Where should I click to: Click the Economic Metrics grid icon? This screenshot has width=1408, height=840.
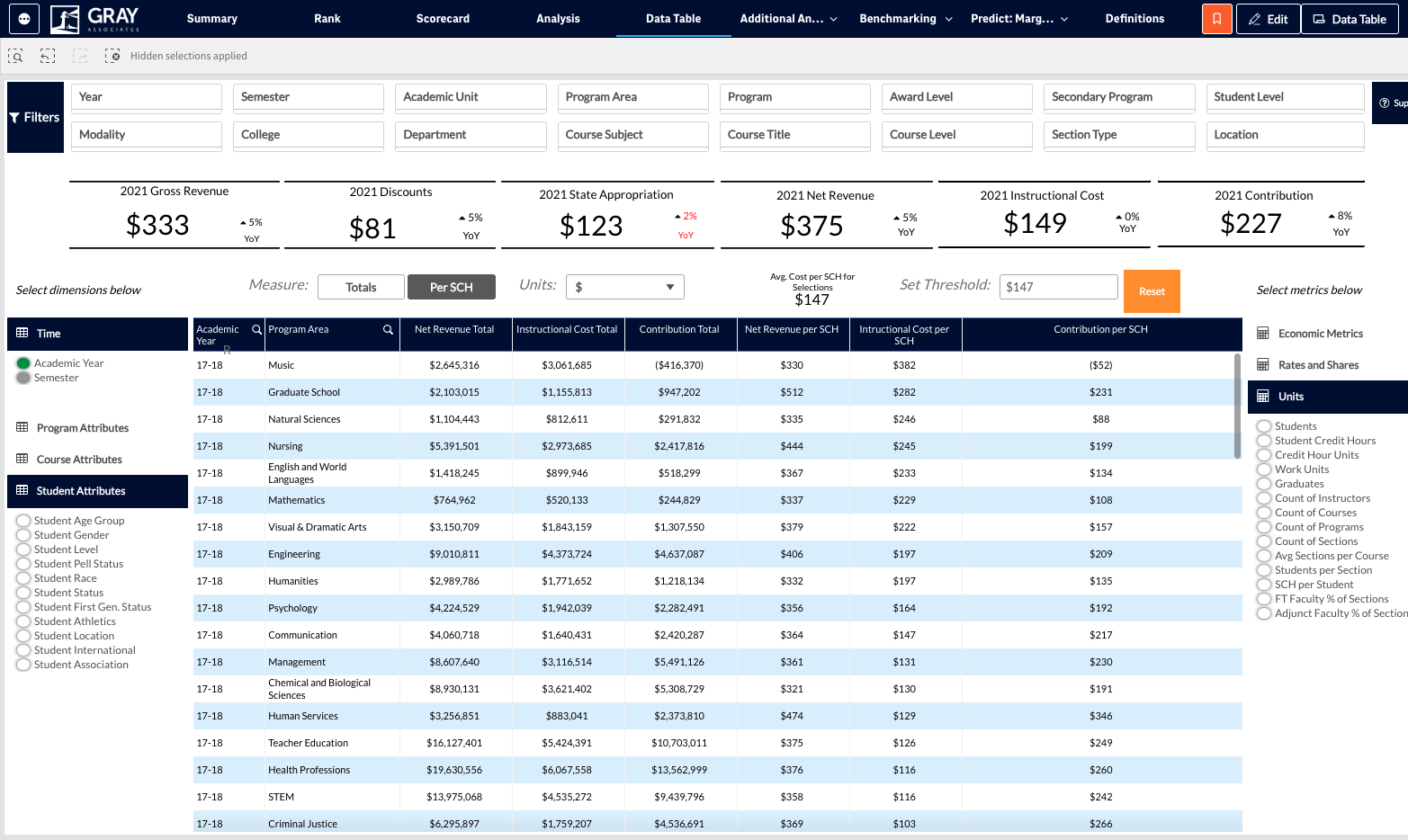point(1263,333)
